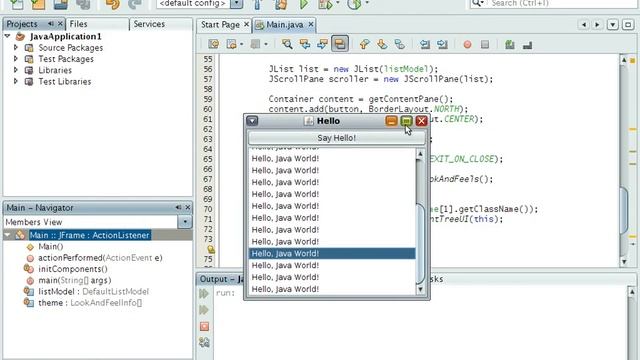640x360 pixels.
Task: Close the Main - Navigator panel
Action: pyautogui.click(x=188, y=207)
